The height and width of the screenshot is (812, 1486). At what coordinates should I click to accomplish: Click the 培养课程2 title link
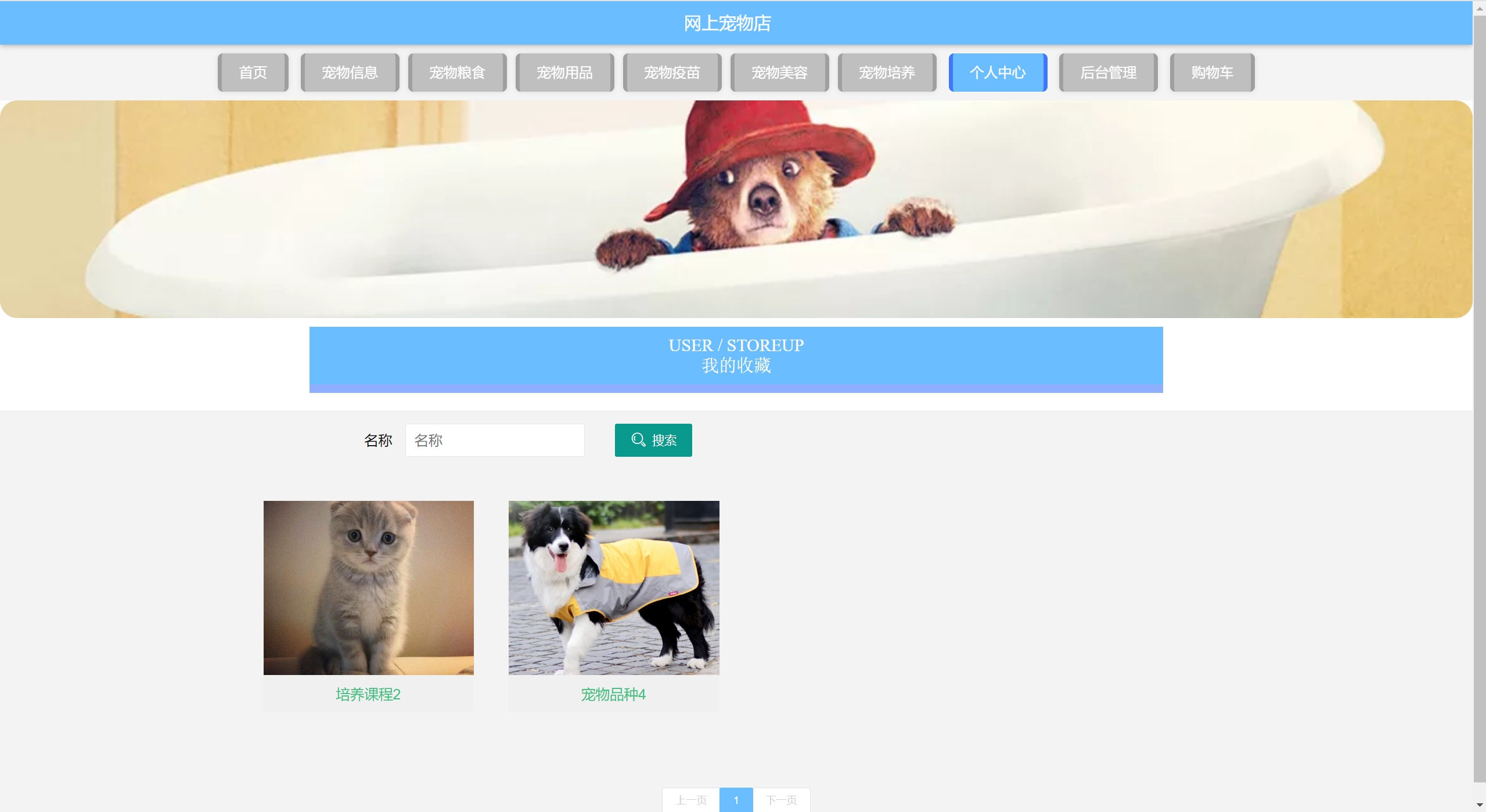(x=368, y=694)
